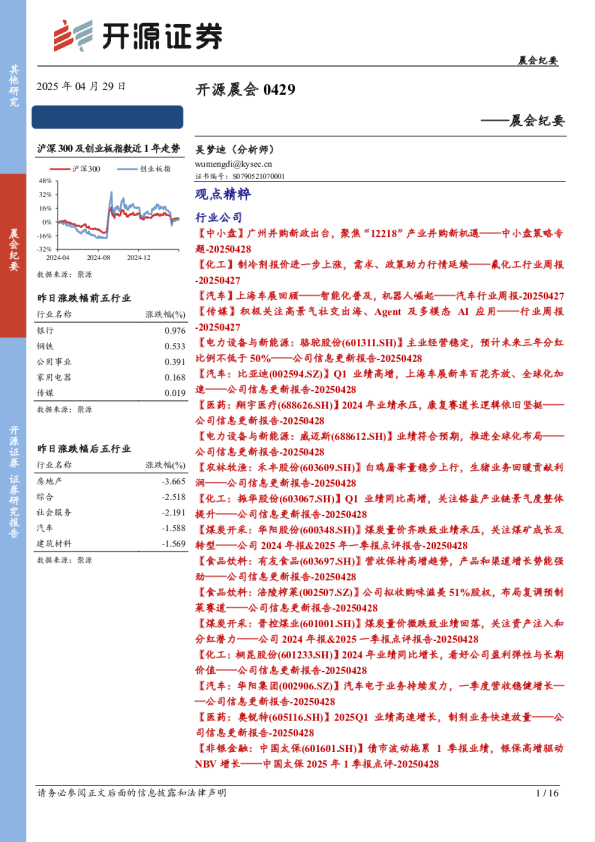Click the red 晨会纪要 sidebar tab
The width and height of the screenshot is (595, 842).
13,255
